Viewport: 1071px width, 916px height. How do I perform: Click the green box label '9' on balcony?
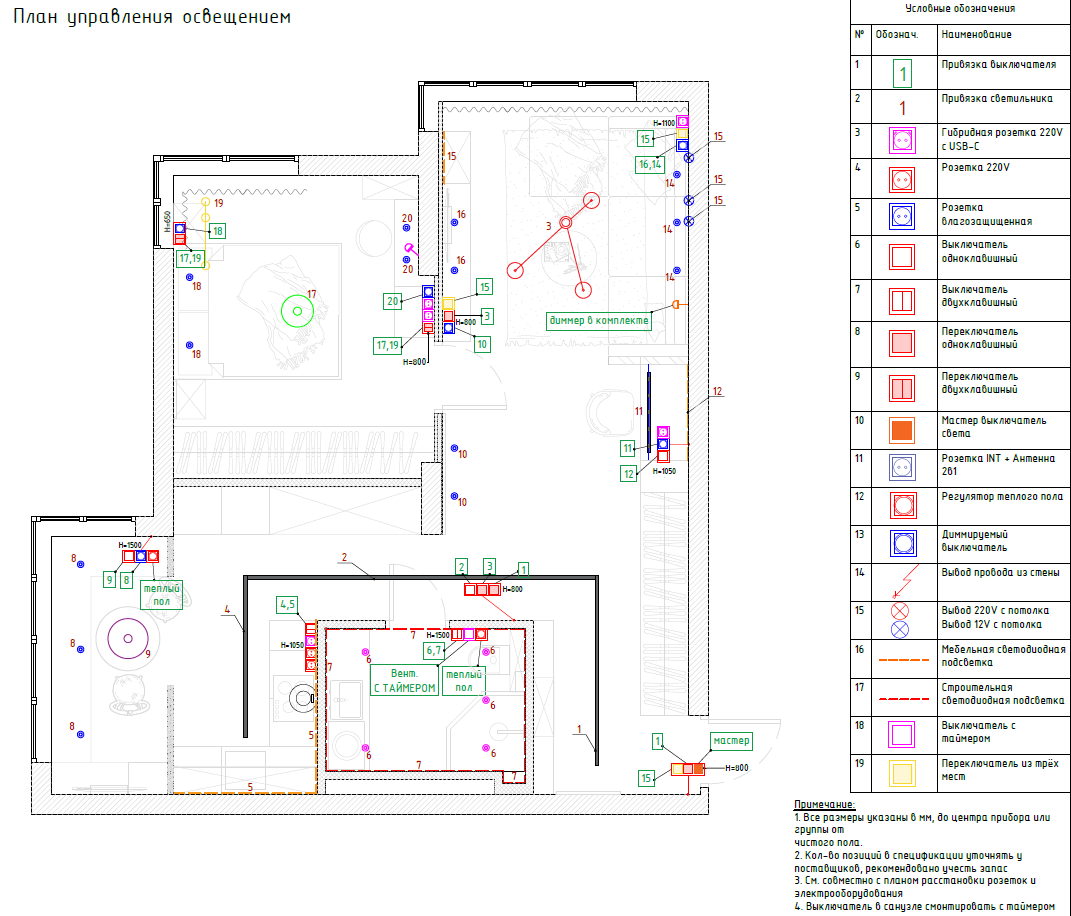pyautogui.click(x=109, y=581)
